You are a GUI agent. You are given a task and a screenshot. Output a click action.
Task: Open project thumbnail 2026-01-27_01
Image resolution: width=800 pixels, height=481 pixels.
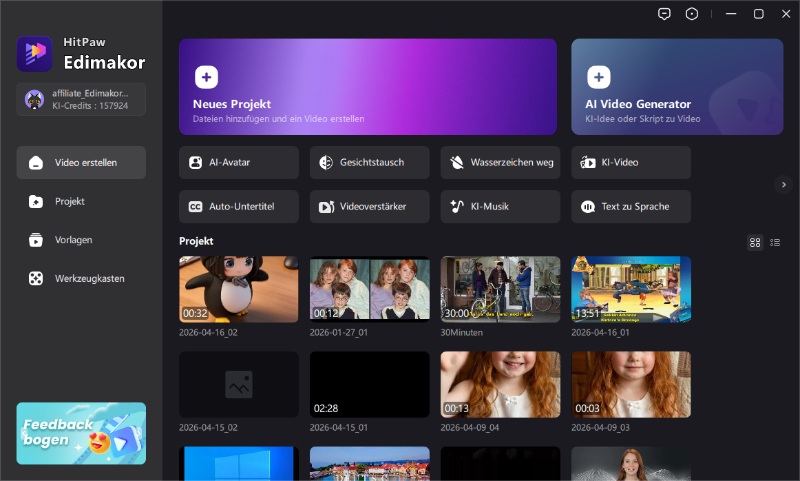pyautogui.click(x=369, y=289)
